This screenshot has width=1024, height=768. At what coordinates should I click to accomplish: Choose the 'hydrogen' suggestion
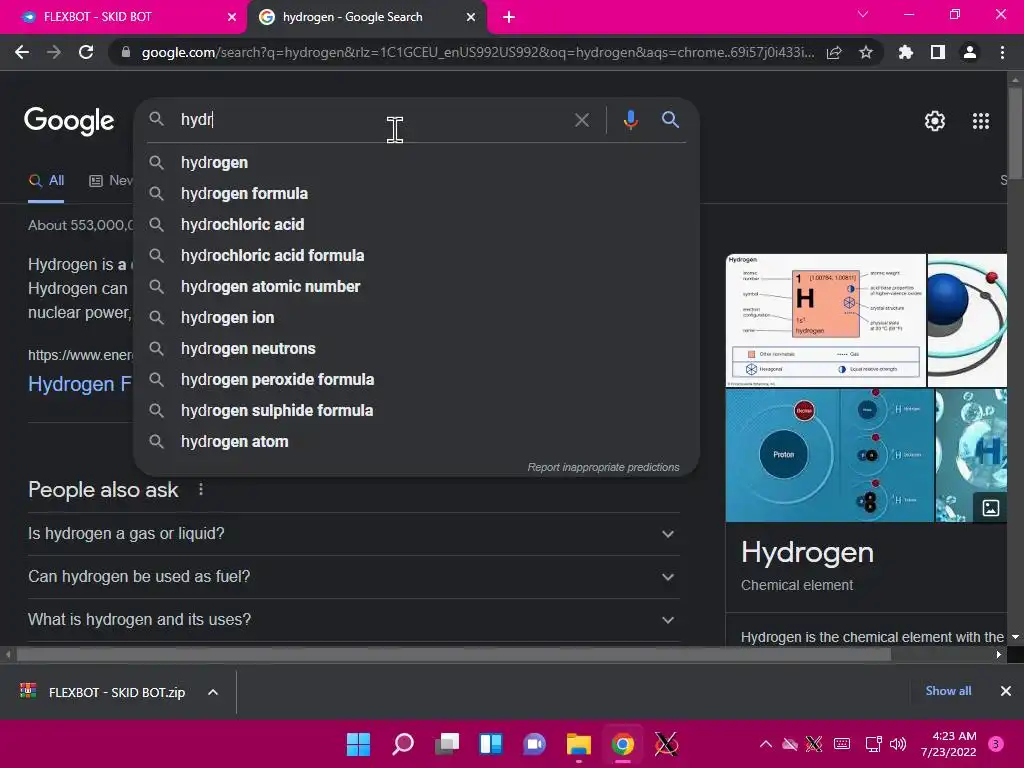pos(417,163)
